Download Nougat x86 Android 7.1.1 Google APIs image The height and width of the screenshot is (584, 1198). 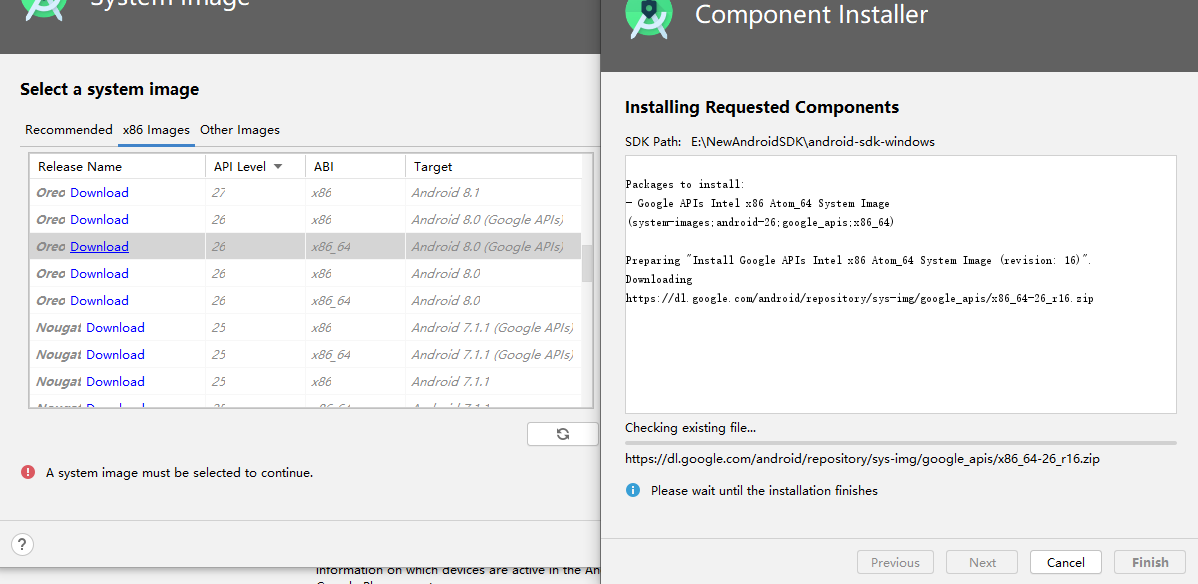tap(115, 328)
